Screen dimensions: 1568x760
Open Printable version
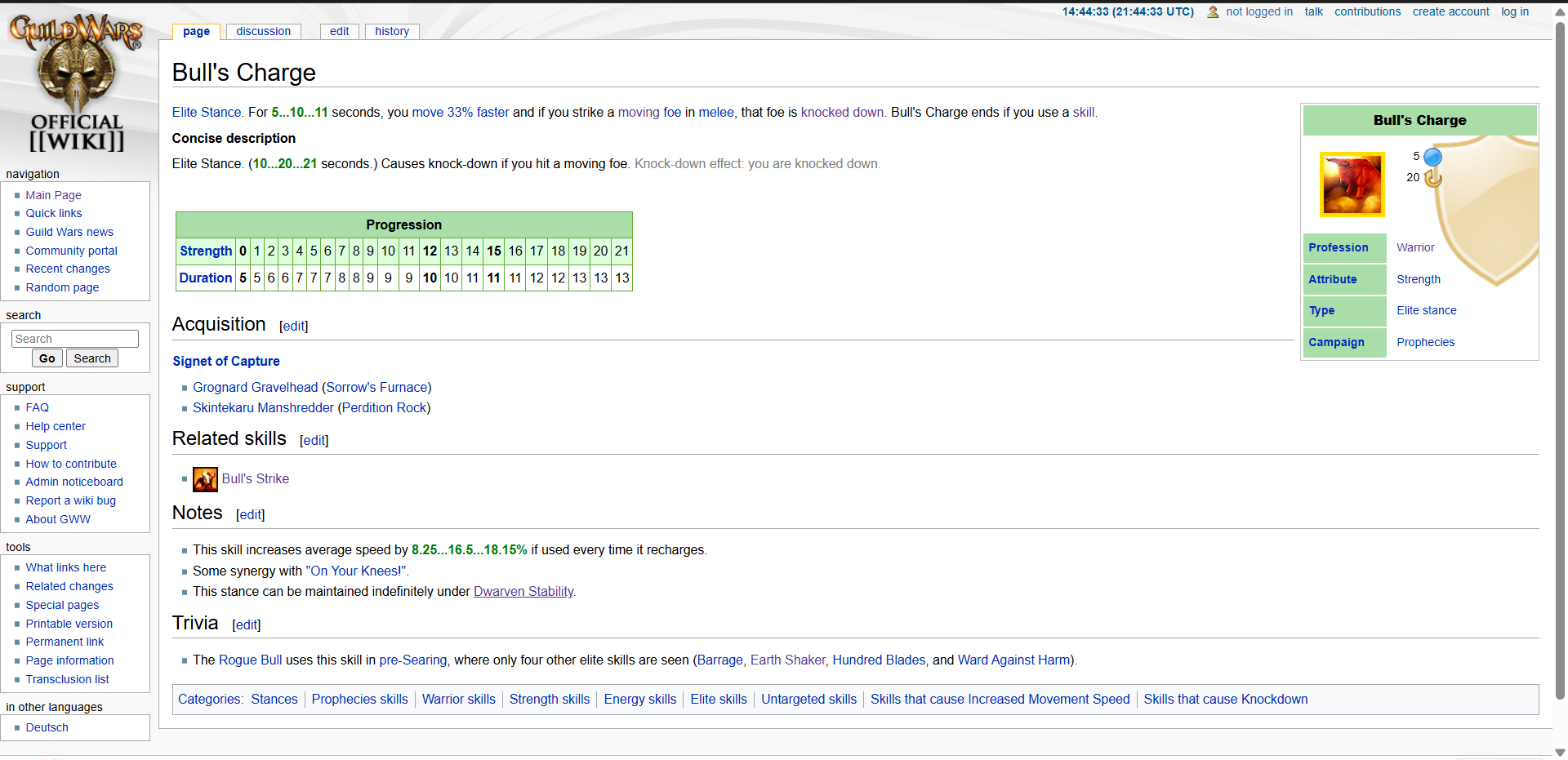(x=69, y=624)
